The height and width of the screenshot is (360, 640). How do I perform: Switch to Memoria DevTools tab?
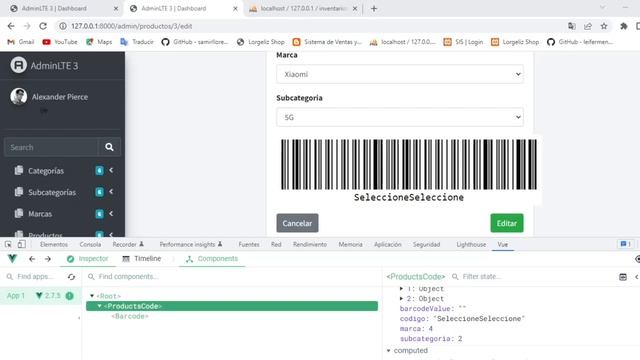click(350, 244)
